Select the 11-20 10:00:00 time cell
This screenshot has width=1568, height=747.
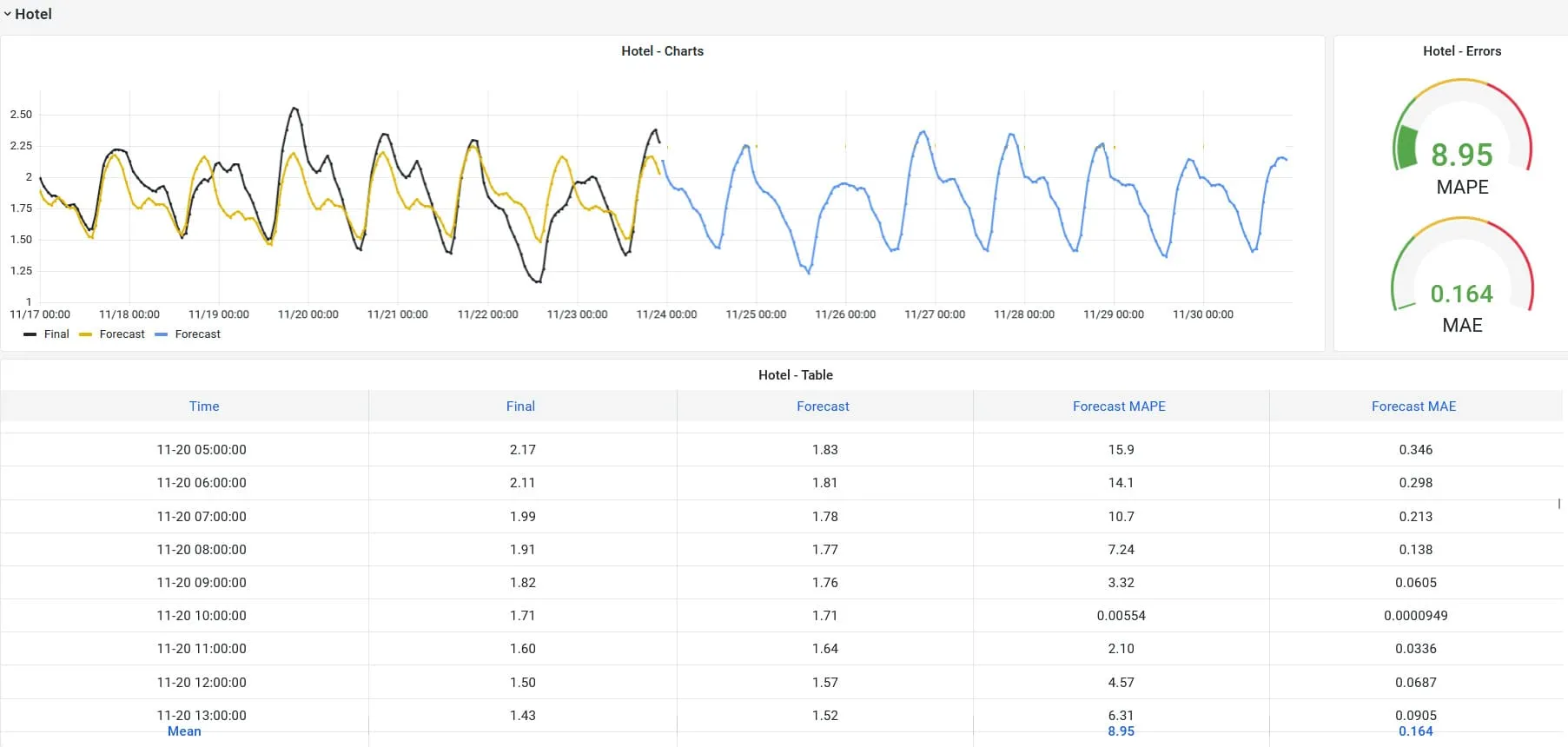[x=202, y=616]
